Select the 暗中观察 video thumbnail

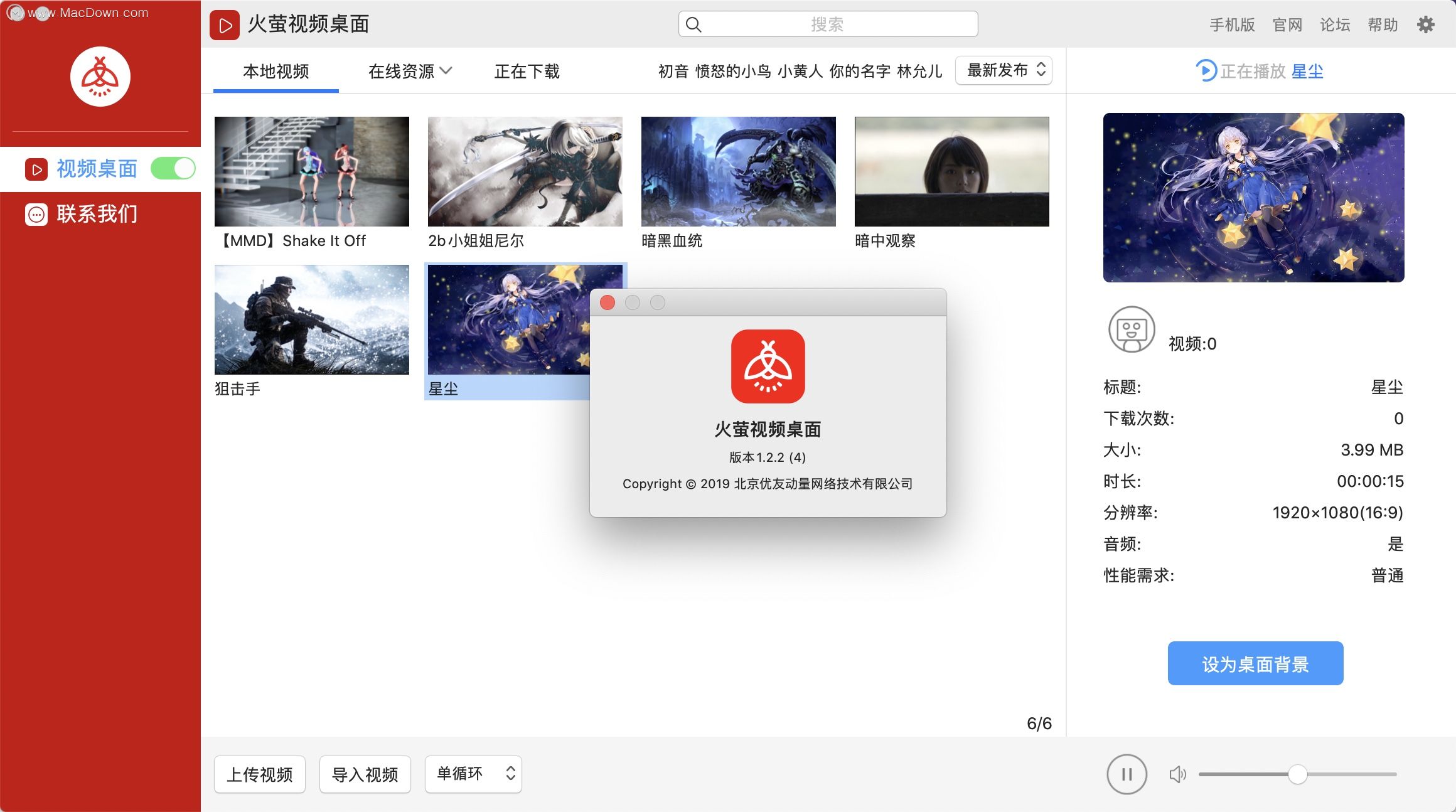[952, 171]
